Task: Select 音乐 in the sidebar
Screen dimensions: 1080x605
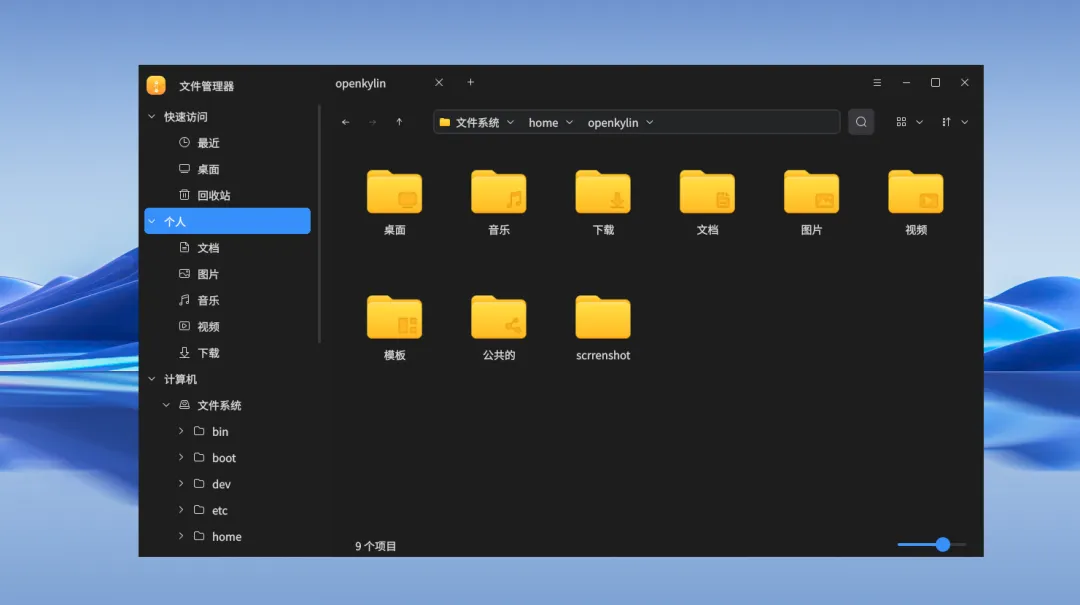Action: (x=208, y=300)
